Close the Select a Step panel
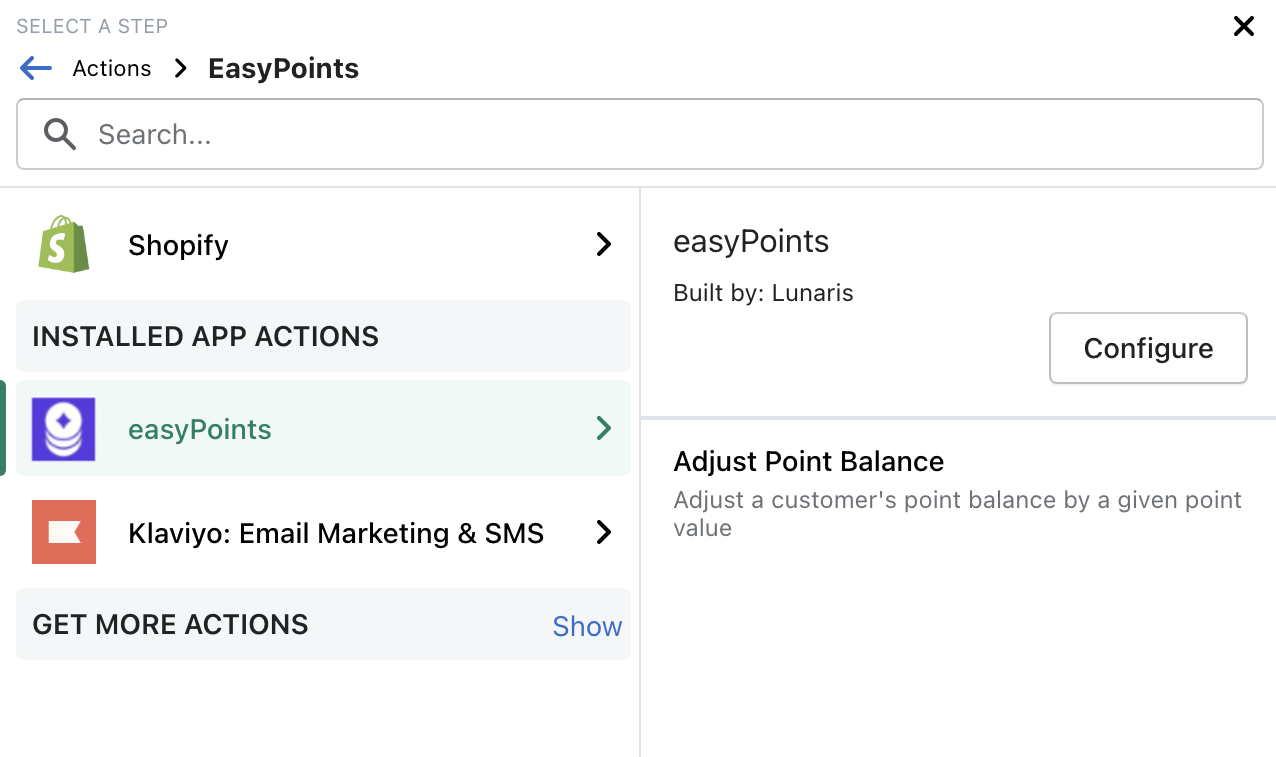Viewport: 1276px width, 757px height. (x=1243, y=27)
